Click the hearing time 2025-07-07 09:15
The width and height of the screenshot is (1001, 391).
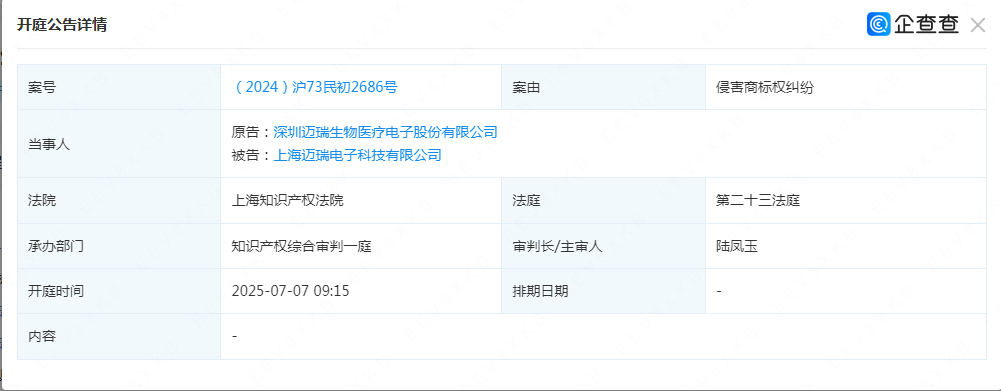point(290,291)
